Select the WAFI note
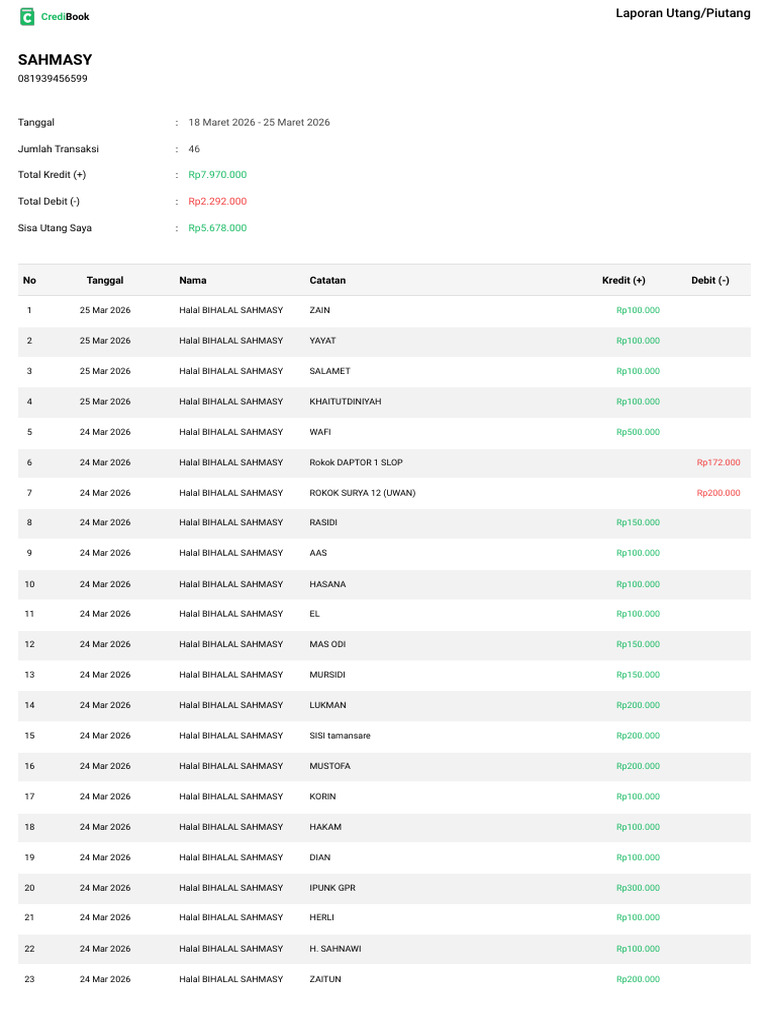768x1024 pixels. (x=320, y=432)
